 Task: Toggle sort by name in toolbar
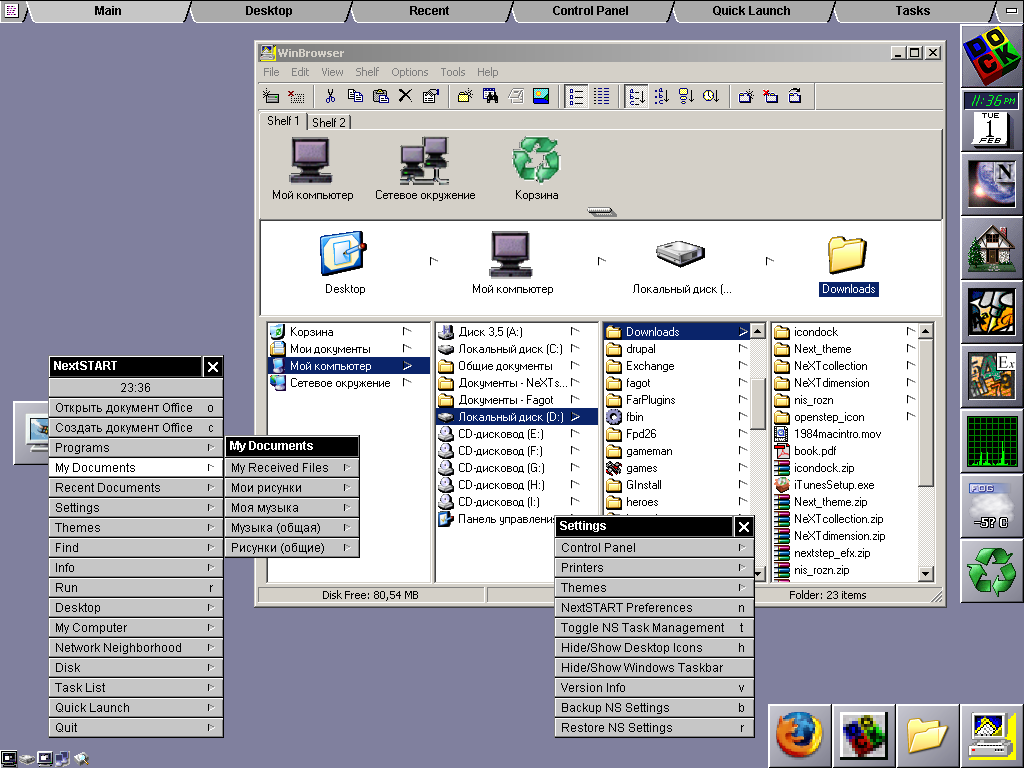636,97
